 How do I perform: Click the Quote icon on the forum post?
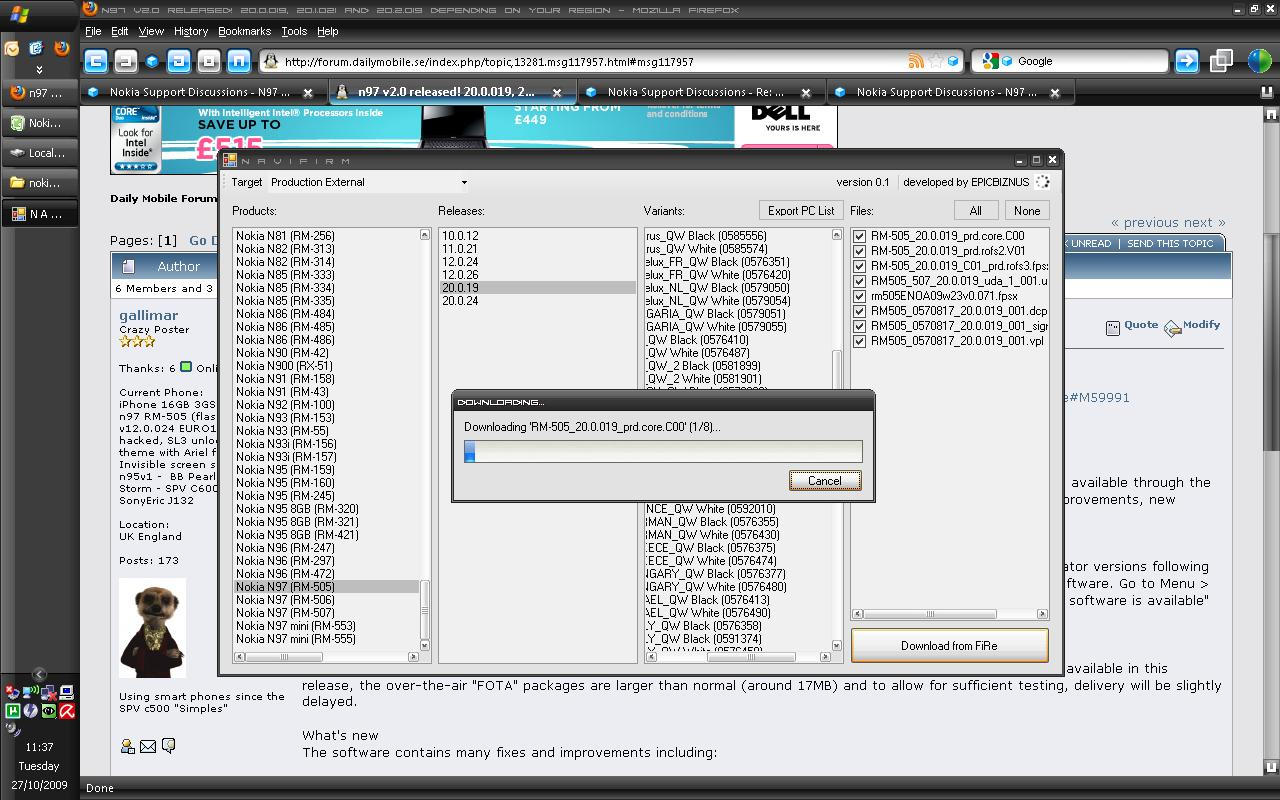pos(1132,326)
